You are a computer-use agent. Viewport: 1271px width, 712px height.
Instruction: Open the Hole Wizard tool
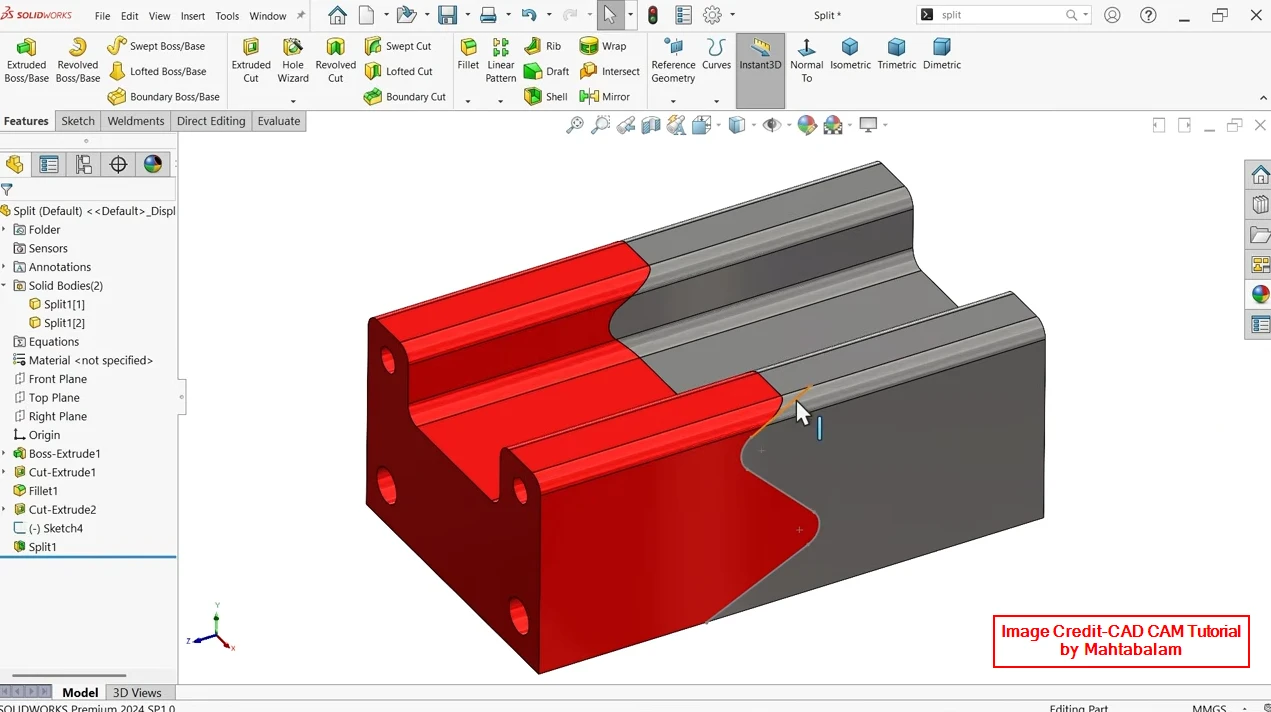[x=293, y=60]
